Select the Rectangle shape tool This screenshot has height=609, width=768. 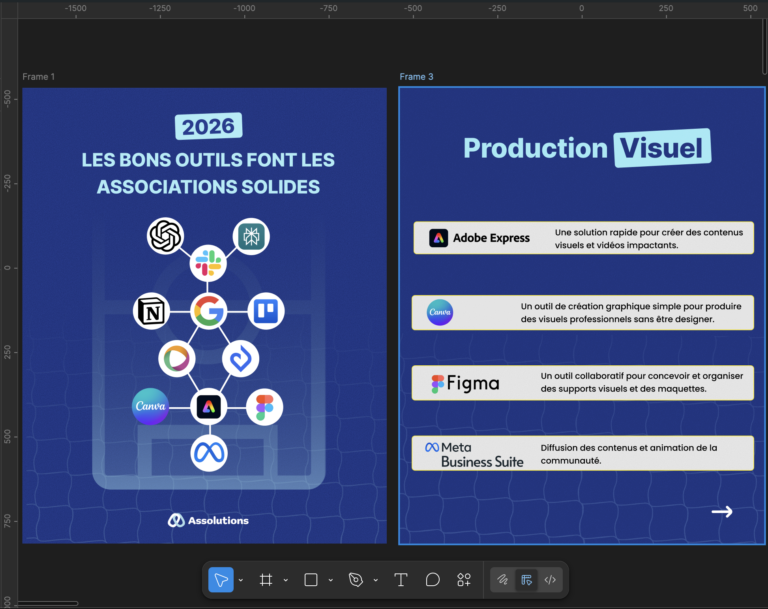(311, 580)
